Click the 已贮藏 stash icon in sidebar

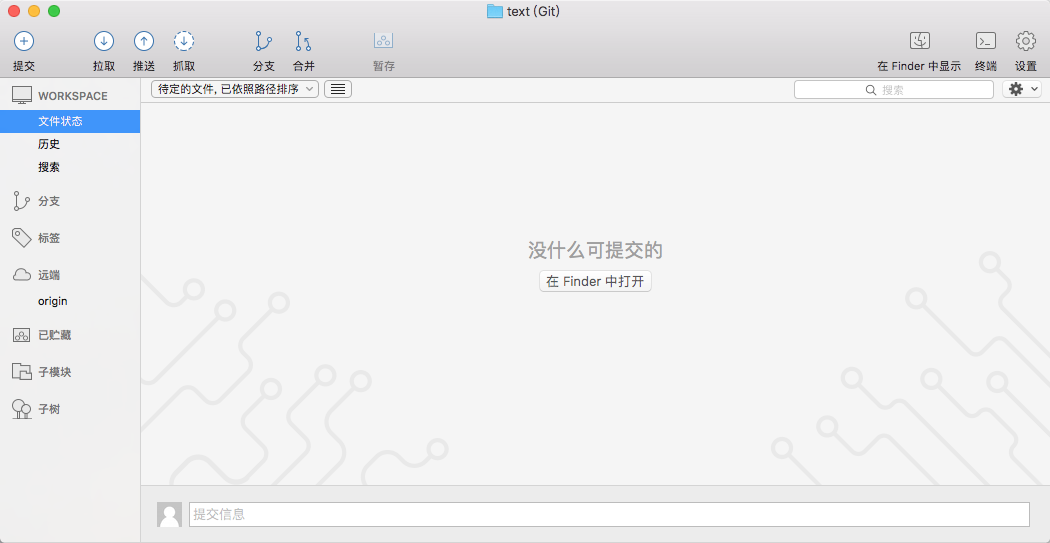(x=21, y=335)
